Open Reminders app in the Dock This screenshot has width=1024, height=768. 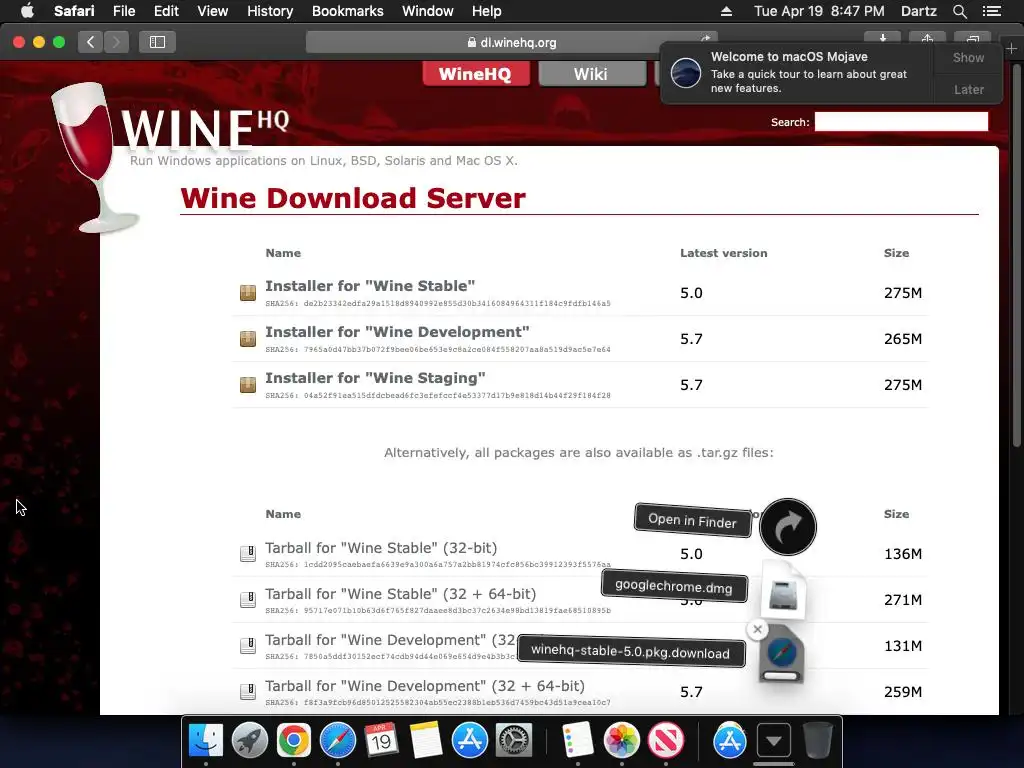577,741
